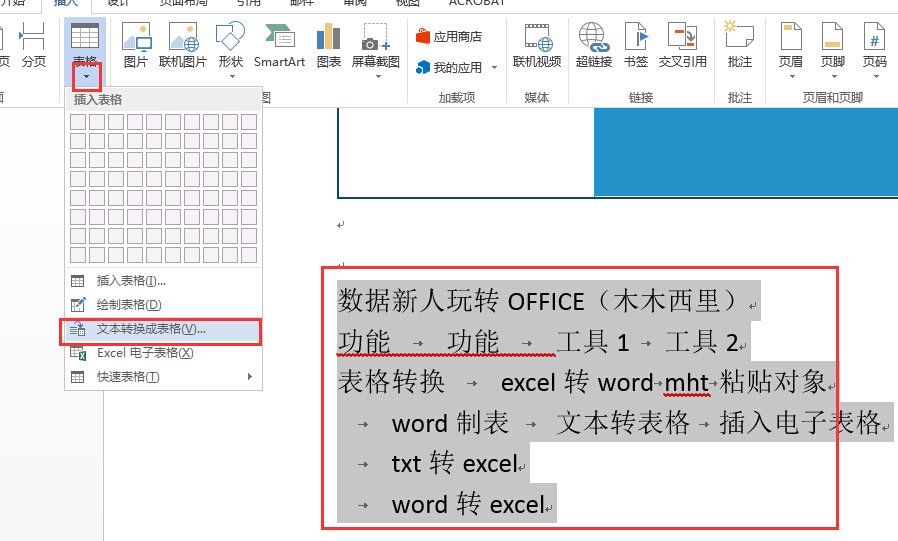This screenshot has height=541, width=898.
Task: Open the Table (表格) button
Action: 85,52
